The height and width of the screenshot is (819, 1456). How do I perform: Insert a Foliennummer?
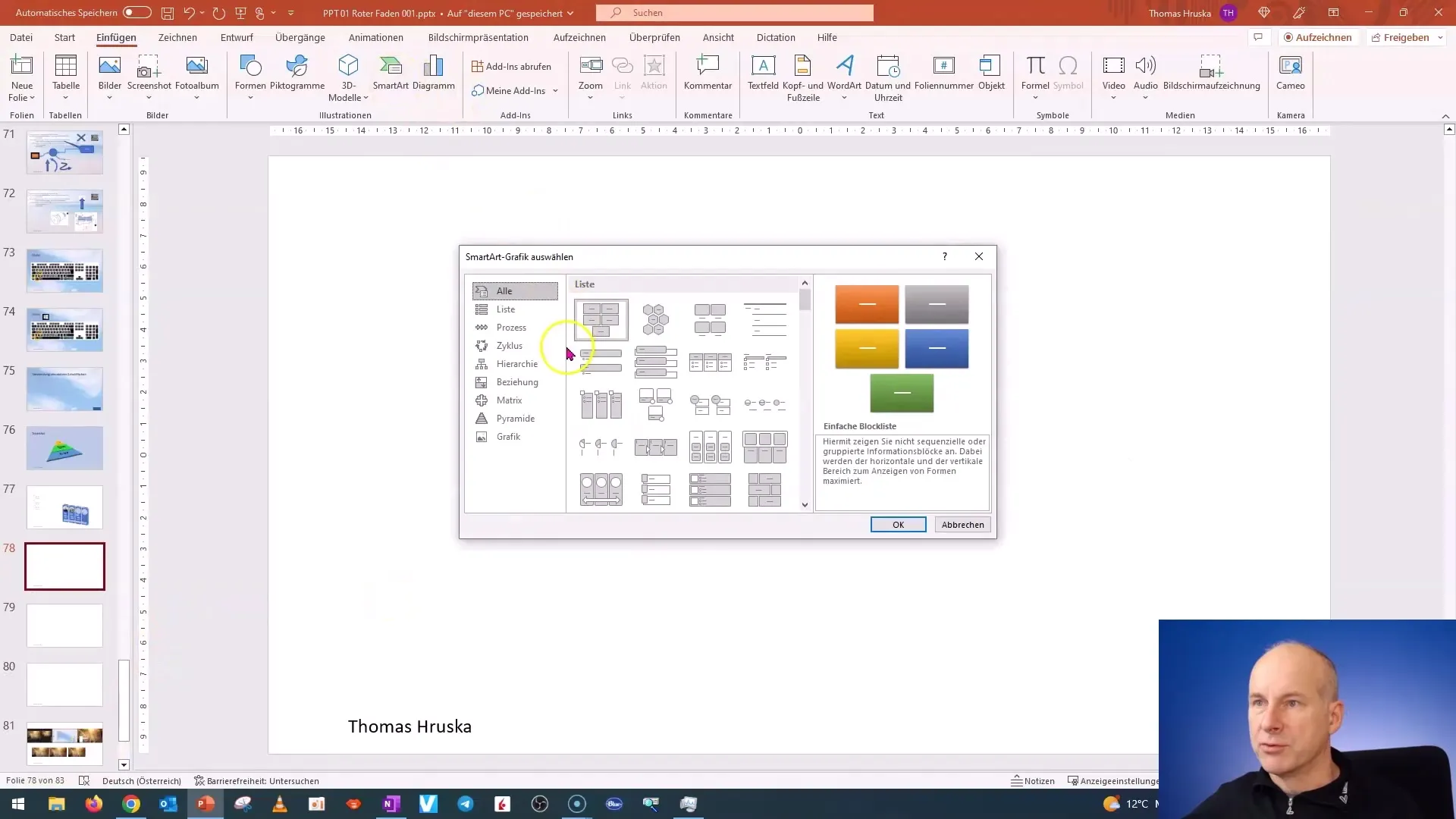coord(944,74)
